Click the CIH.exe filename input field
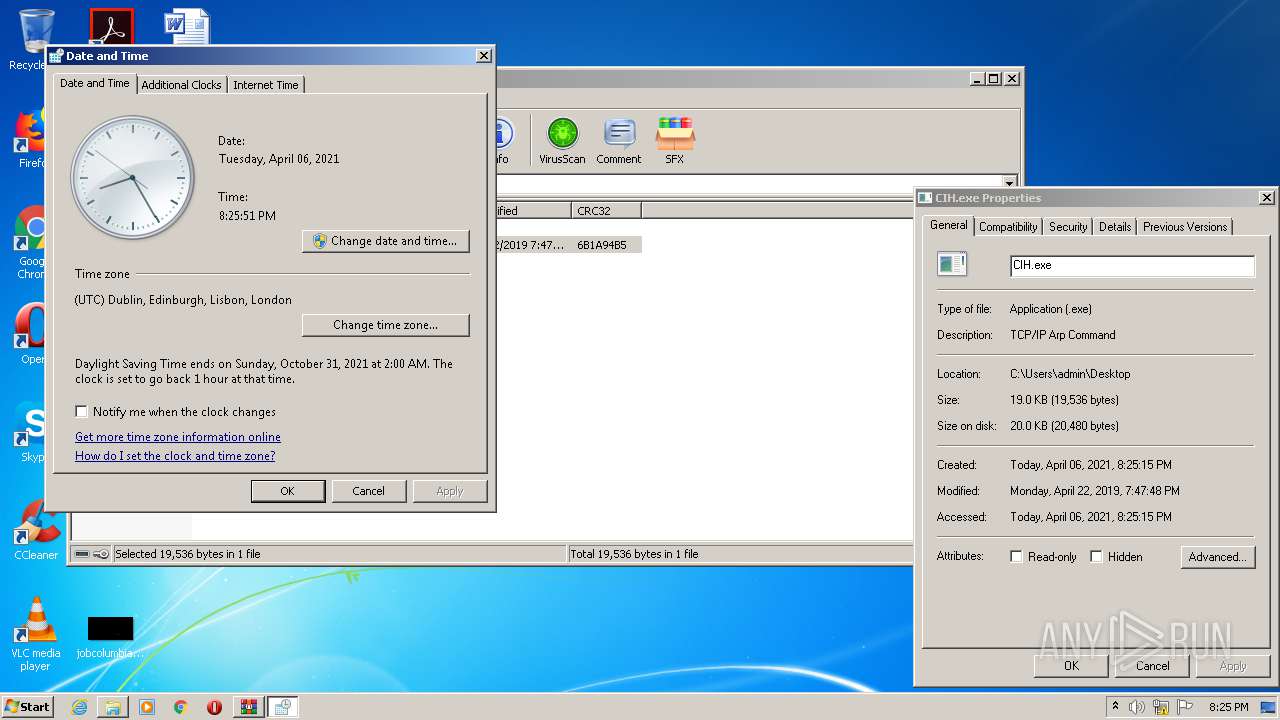1280x720 pixels. coord(1132,266)
